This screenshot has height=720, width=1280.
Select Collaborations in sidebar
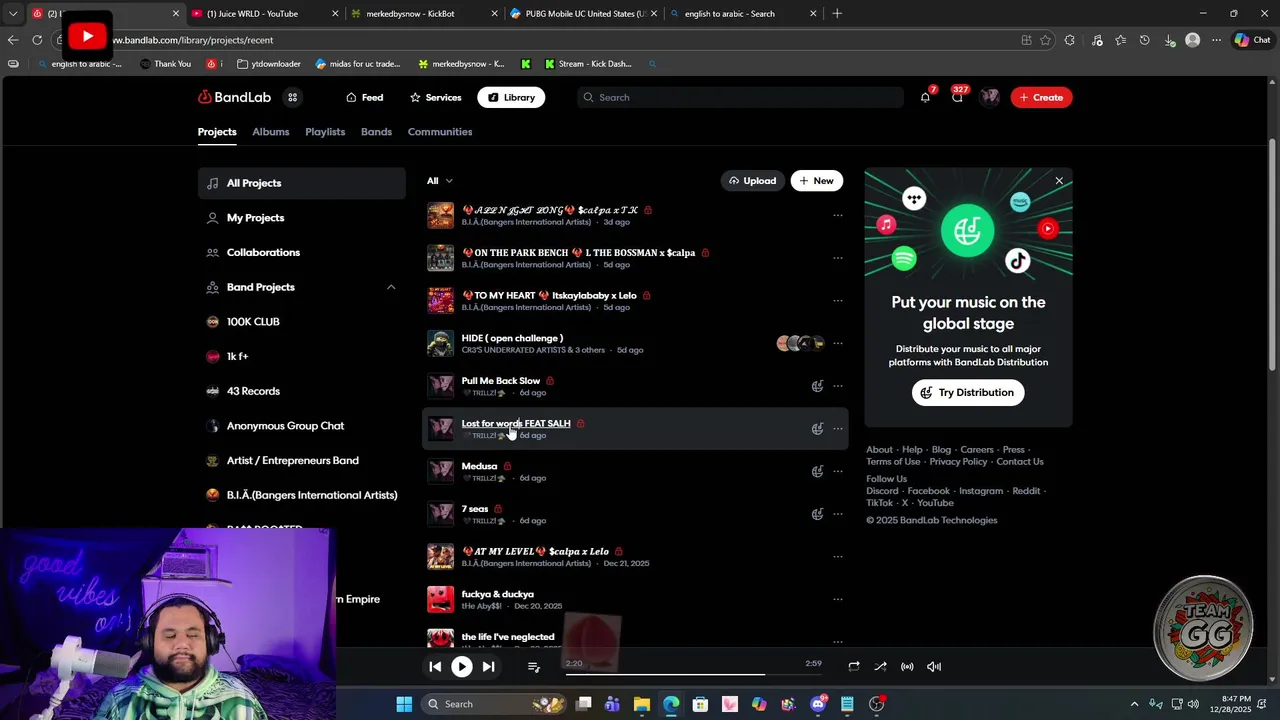(x=301, y=252)
